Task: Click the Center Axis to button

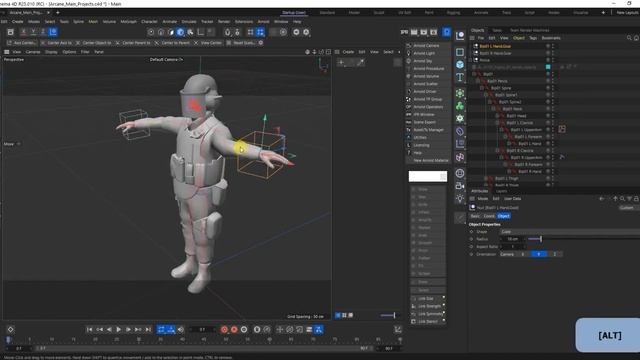Action: (56, 43)
